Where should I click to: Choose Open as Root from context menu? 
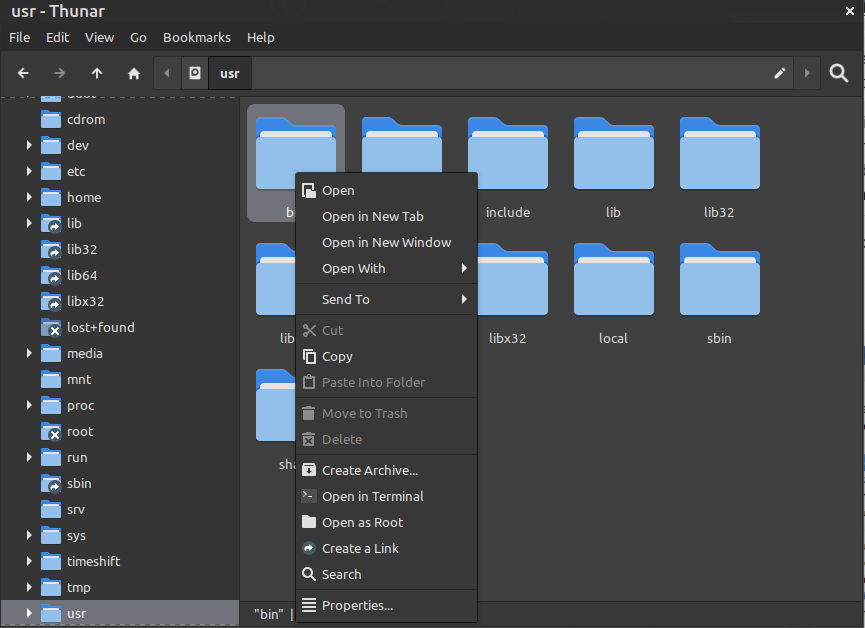386,522
